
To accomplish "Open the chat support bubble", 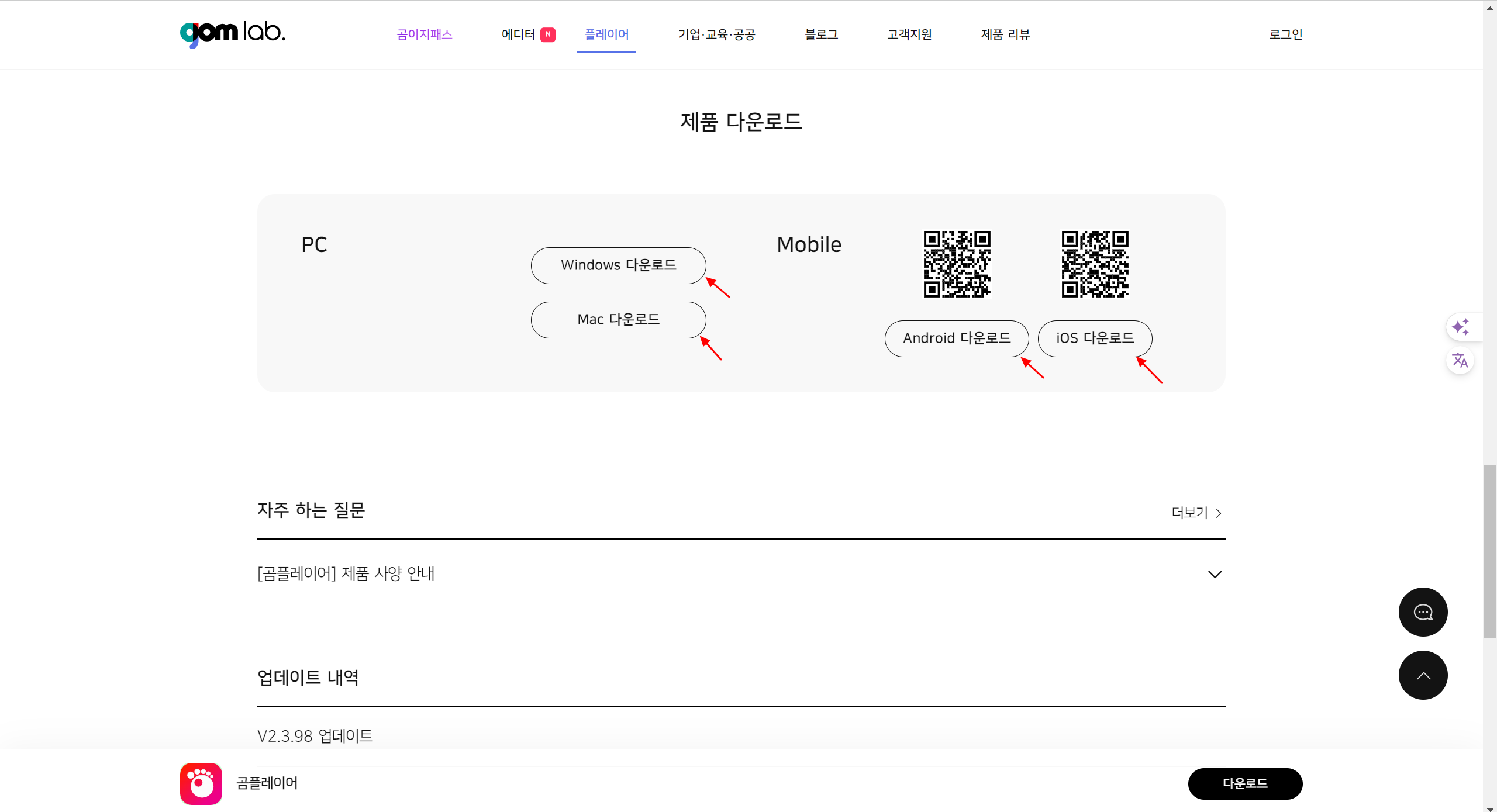I will click(1423, 612).
